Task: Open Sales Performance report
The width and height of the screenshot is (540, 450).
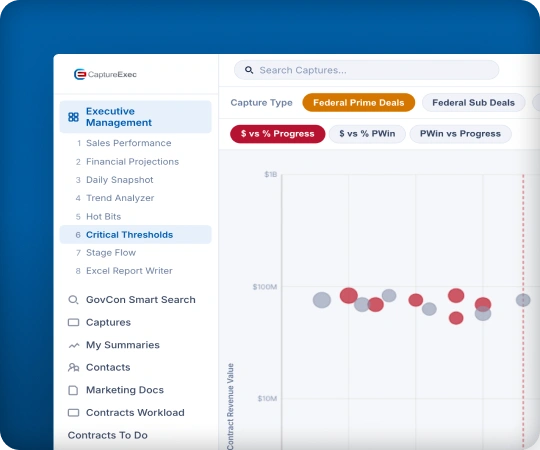Action: pyautogui.click(x=128, y=143)
